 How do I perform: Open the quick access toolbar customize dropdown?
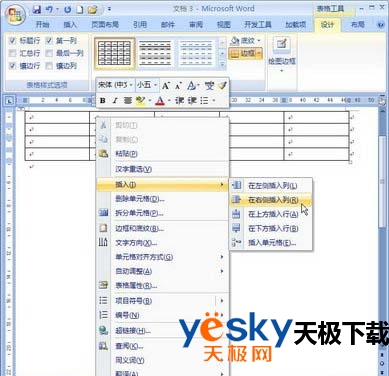109,10
